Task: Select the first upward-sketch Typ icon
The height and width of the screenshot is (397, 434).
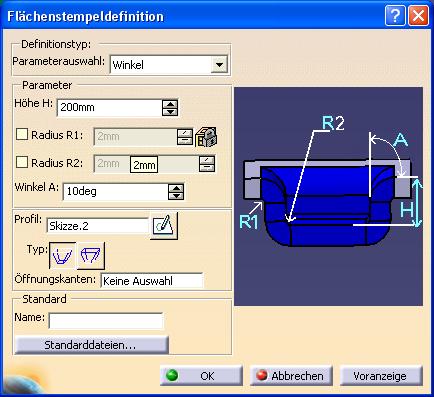Action: [x=62, y=256]
